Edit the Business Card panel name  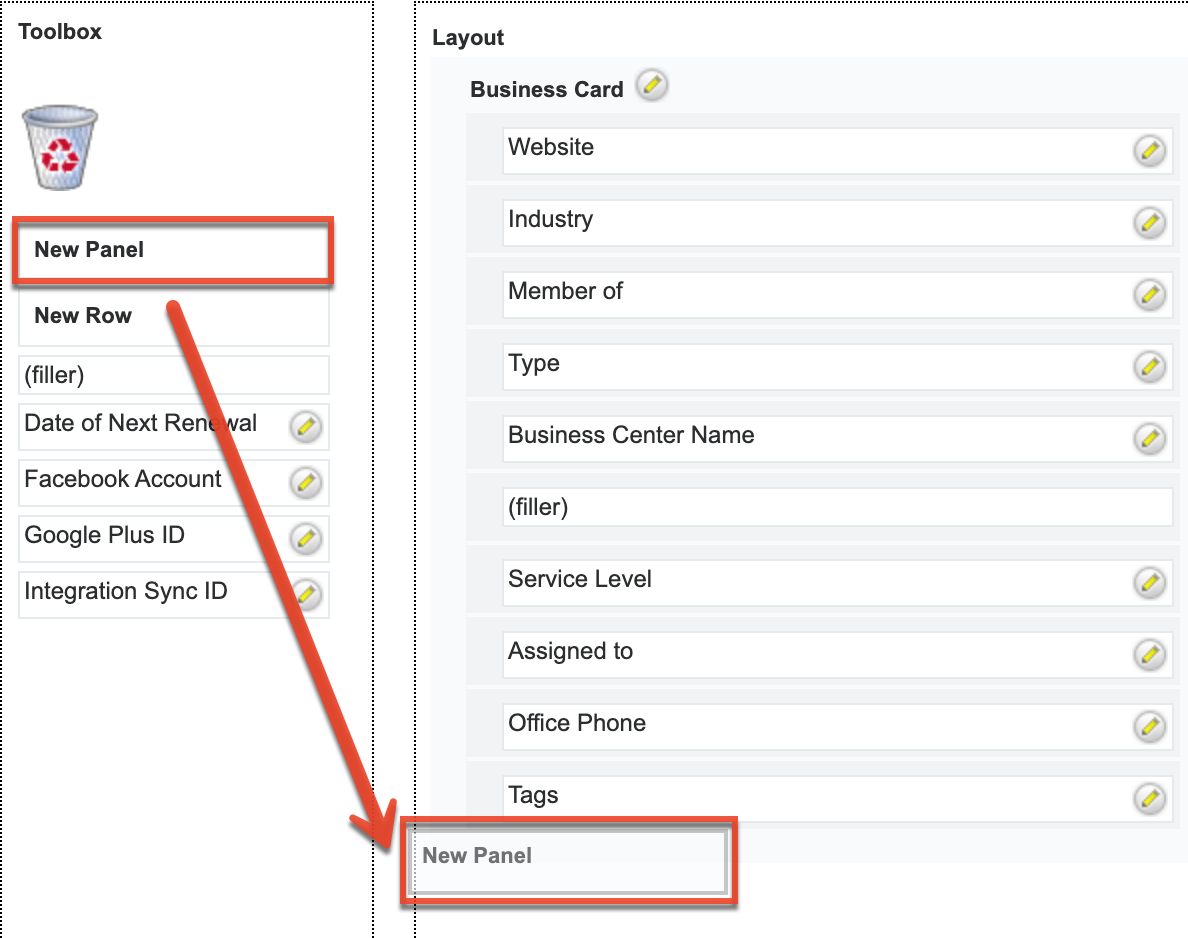pyautogui.click(x=652, y=86)
